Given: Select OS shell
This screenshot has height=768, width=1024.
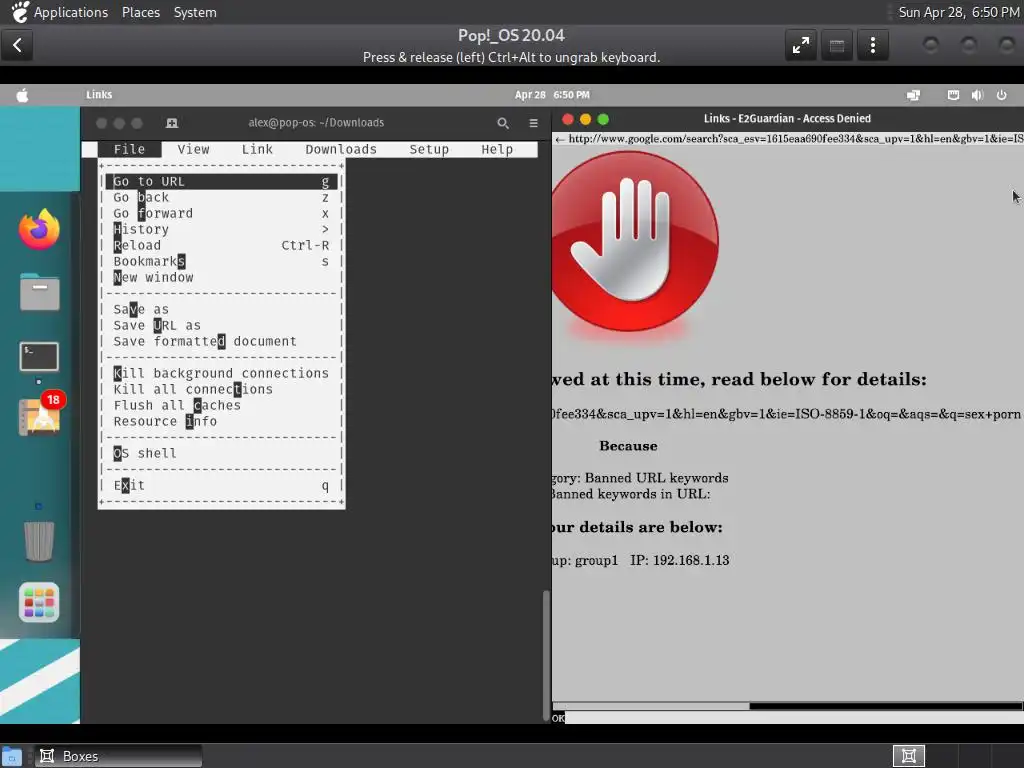Looking at the screenshot, I should tap(221, 453).
